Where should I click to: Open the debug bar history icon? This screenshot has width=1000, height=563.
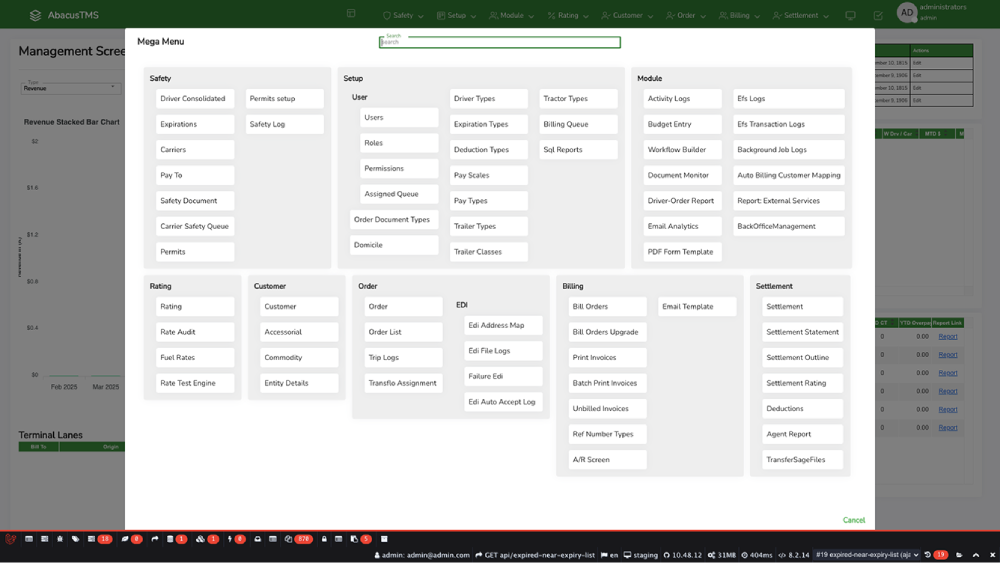coord(928,554)
